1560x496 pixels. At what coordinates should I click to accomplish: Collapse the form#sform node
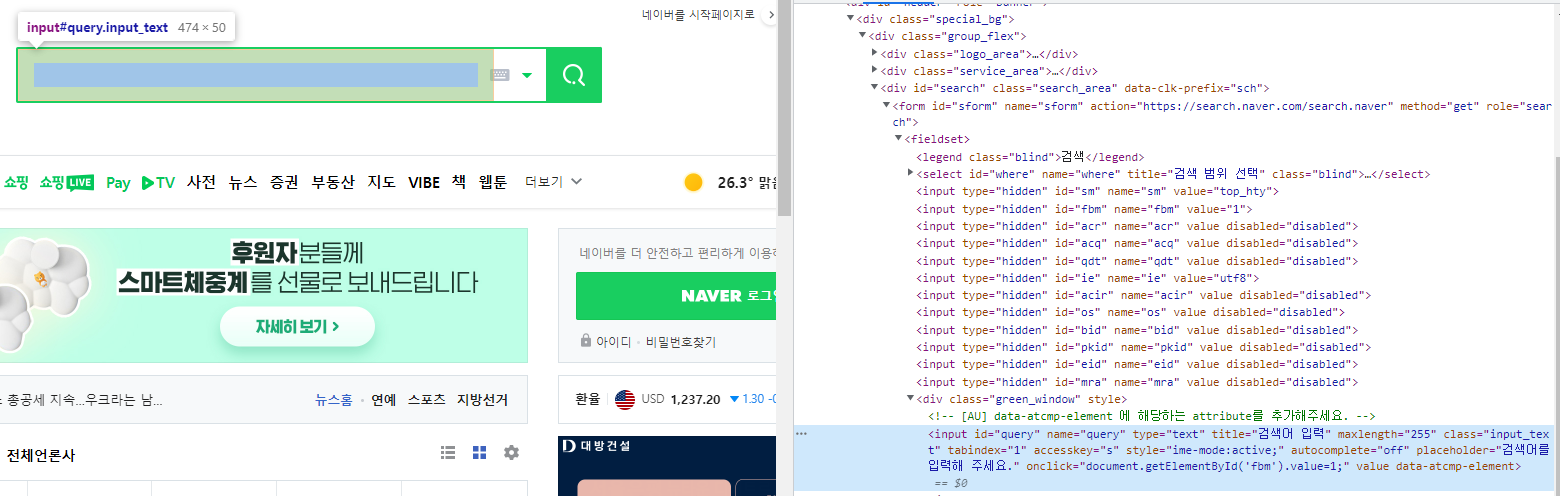click(886, 106)
